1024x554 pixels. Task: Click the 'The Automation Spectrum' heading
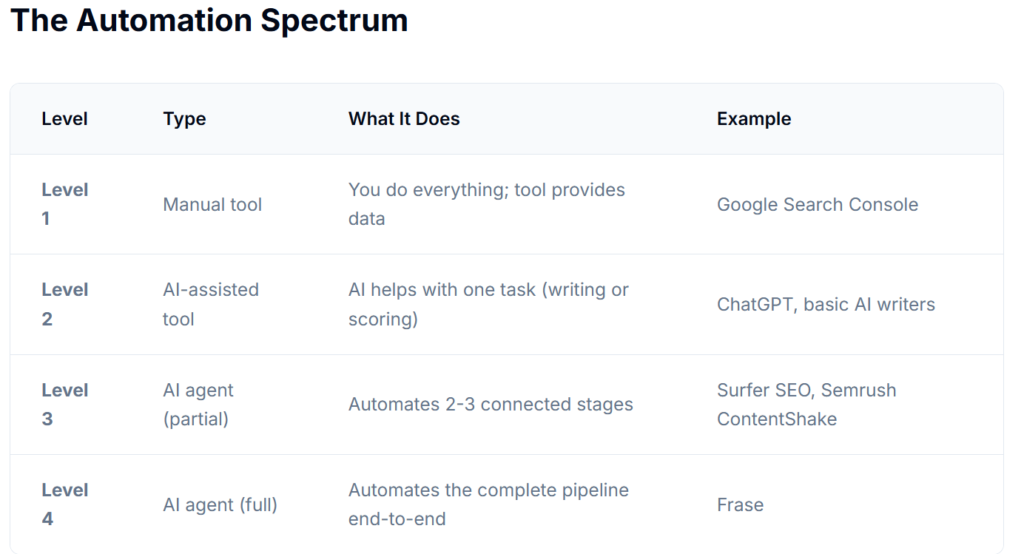(x=209, y=21)
